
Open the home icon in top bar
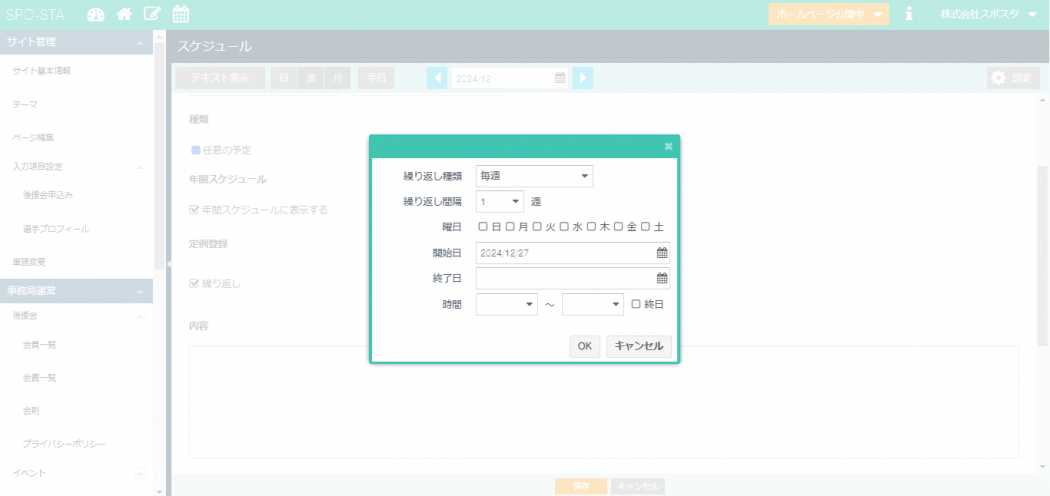(124, 14)
